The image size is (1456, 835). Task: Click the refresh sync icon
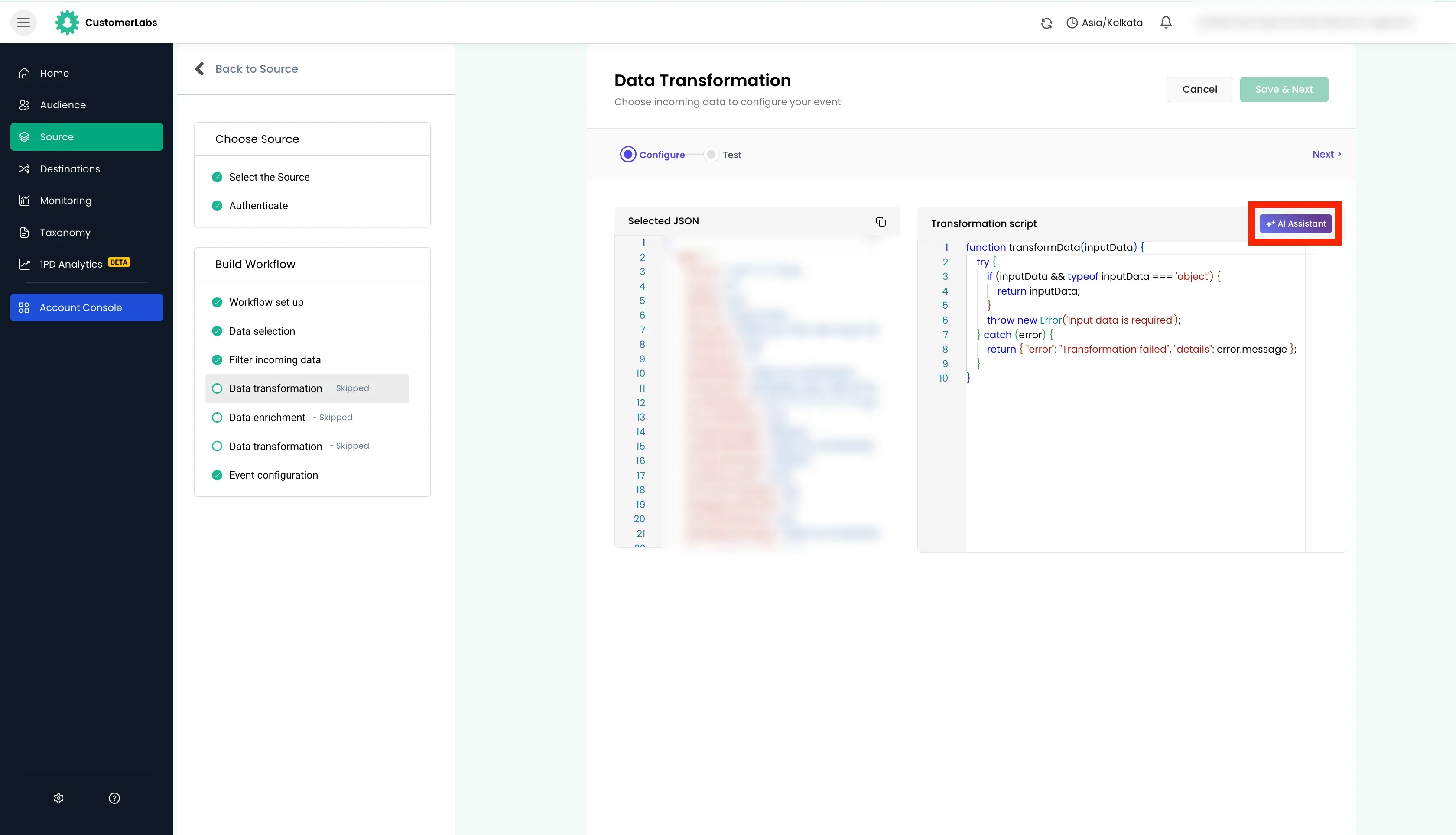click(1046, 23)
